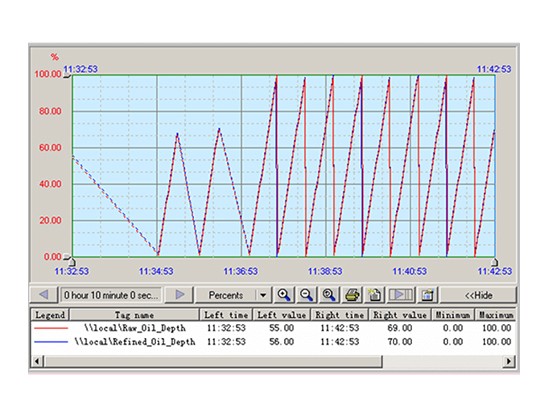Click the right value 69.00 cell
The height and width of the screenshot is (420, 560).
tap(400, 328)
